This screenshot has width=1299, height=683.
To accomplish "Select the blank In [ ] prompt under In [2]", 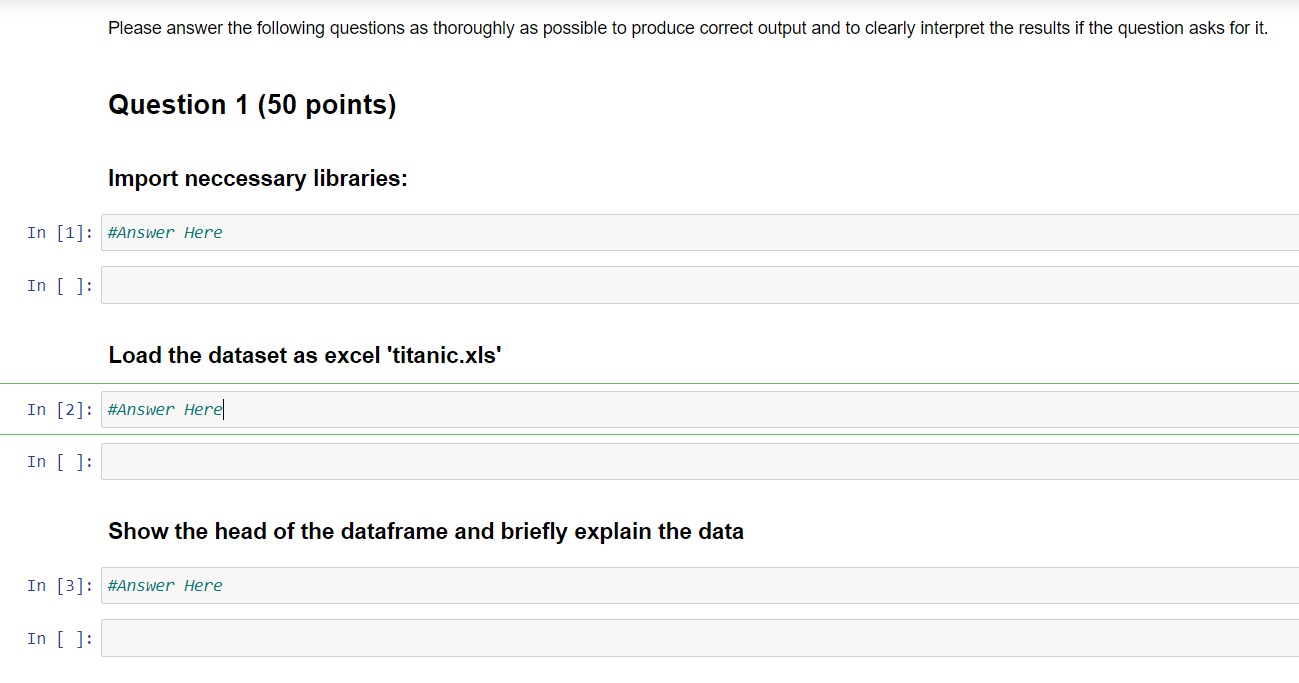I will (61, 462).
